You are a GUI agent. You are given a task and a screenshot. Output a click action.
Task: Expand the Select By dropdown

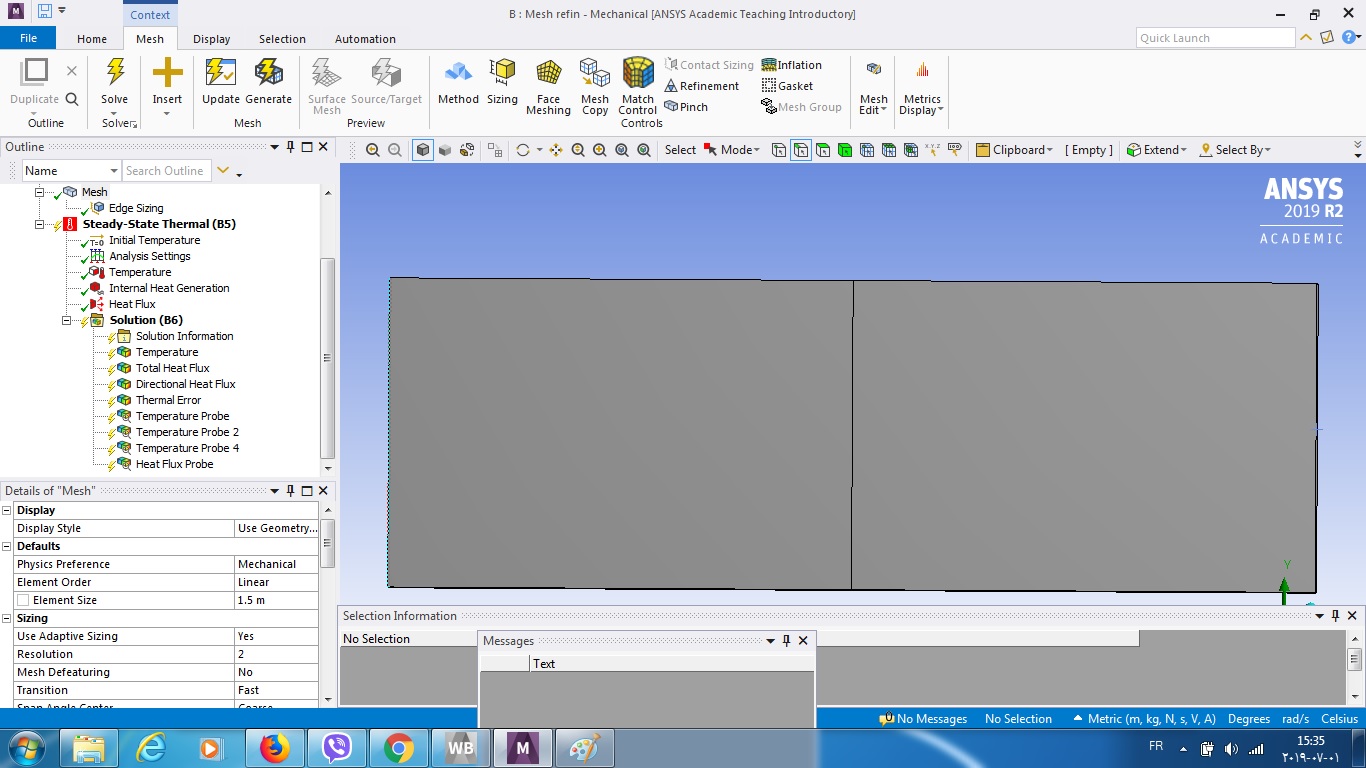1236,150
